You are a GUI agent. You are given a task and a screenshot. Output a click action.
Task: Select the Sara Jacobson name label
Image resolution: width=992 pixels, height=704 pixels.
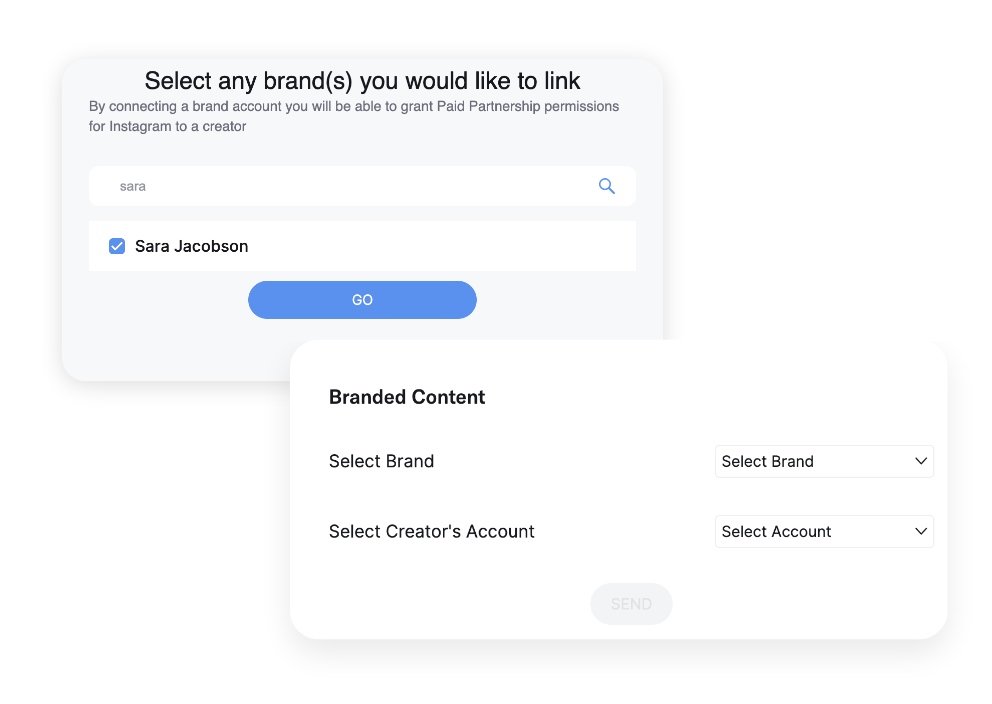[x=192, y=246]
